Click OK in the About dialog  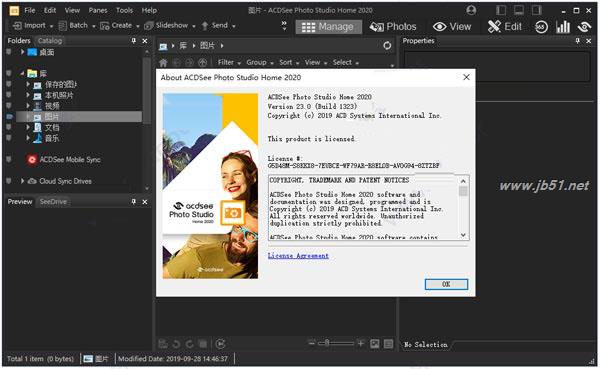pos(446,284)
